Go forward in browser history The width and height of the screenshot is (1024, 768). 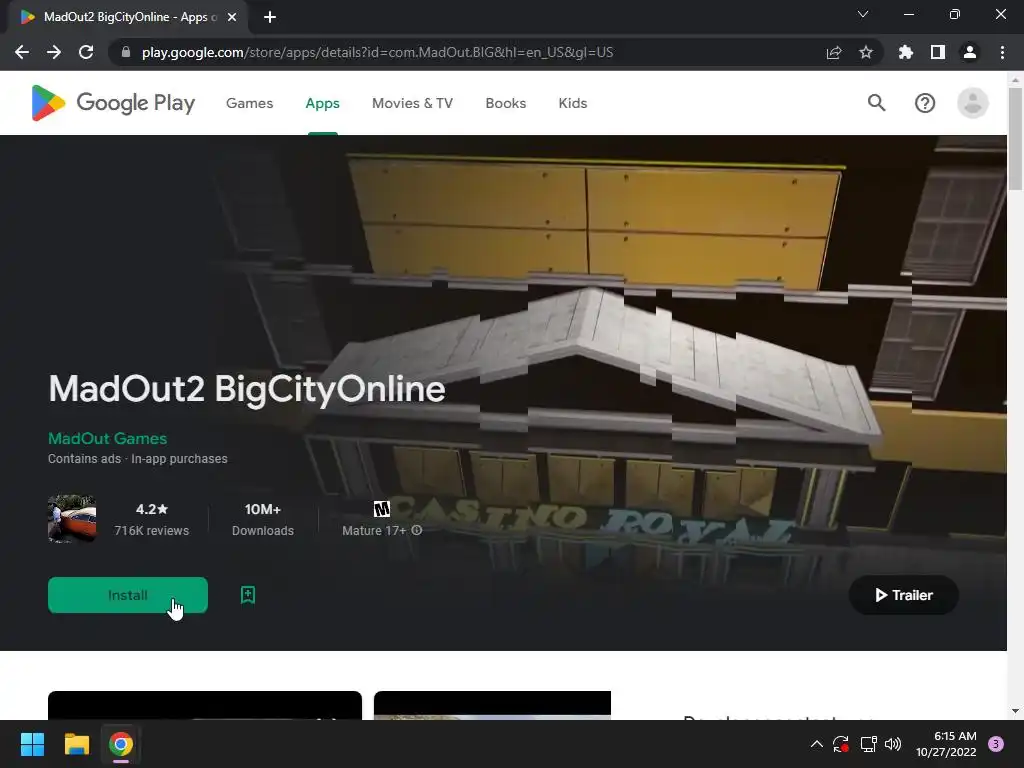[54, 52]
